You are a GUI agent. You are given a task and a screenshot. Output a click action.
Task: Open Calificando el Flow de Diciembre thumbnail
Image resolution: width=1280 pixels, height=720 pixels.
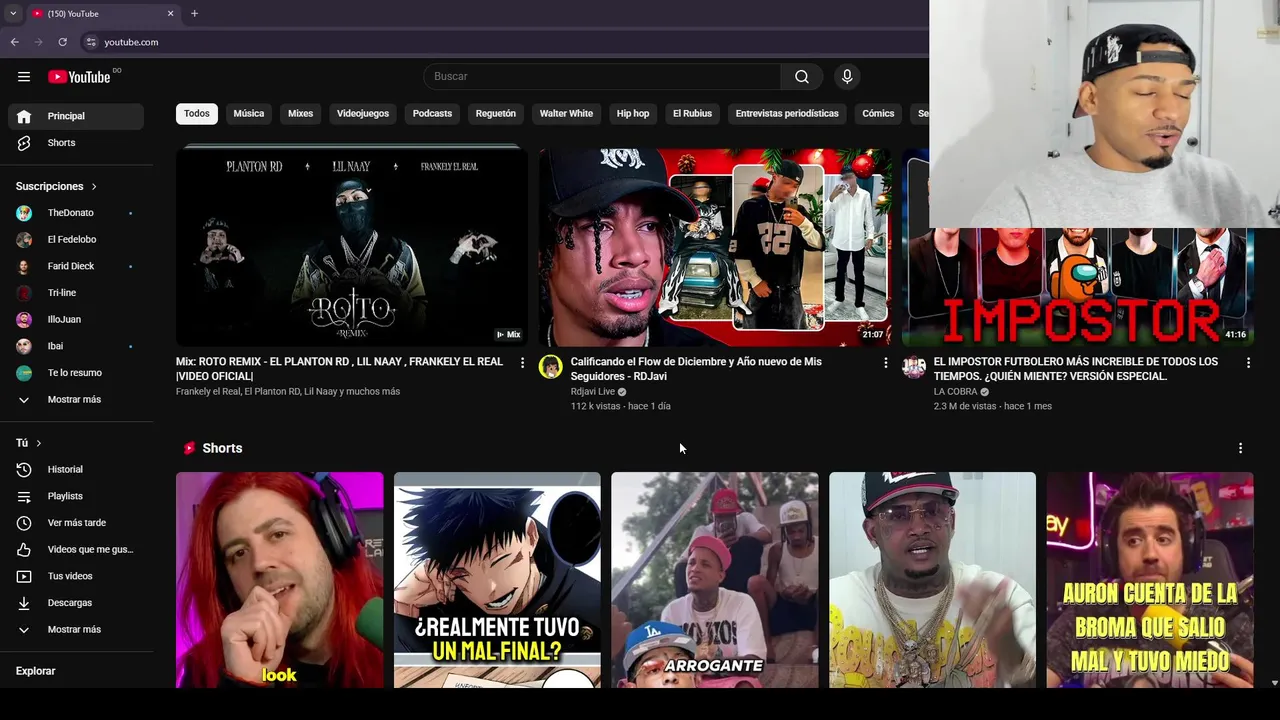[715, 247]
